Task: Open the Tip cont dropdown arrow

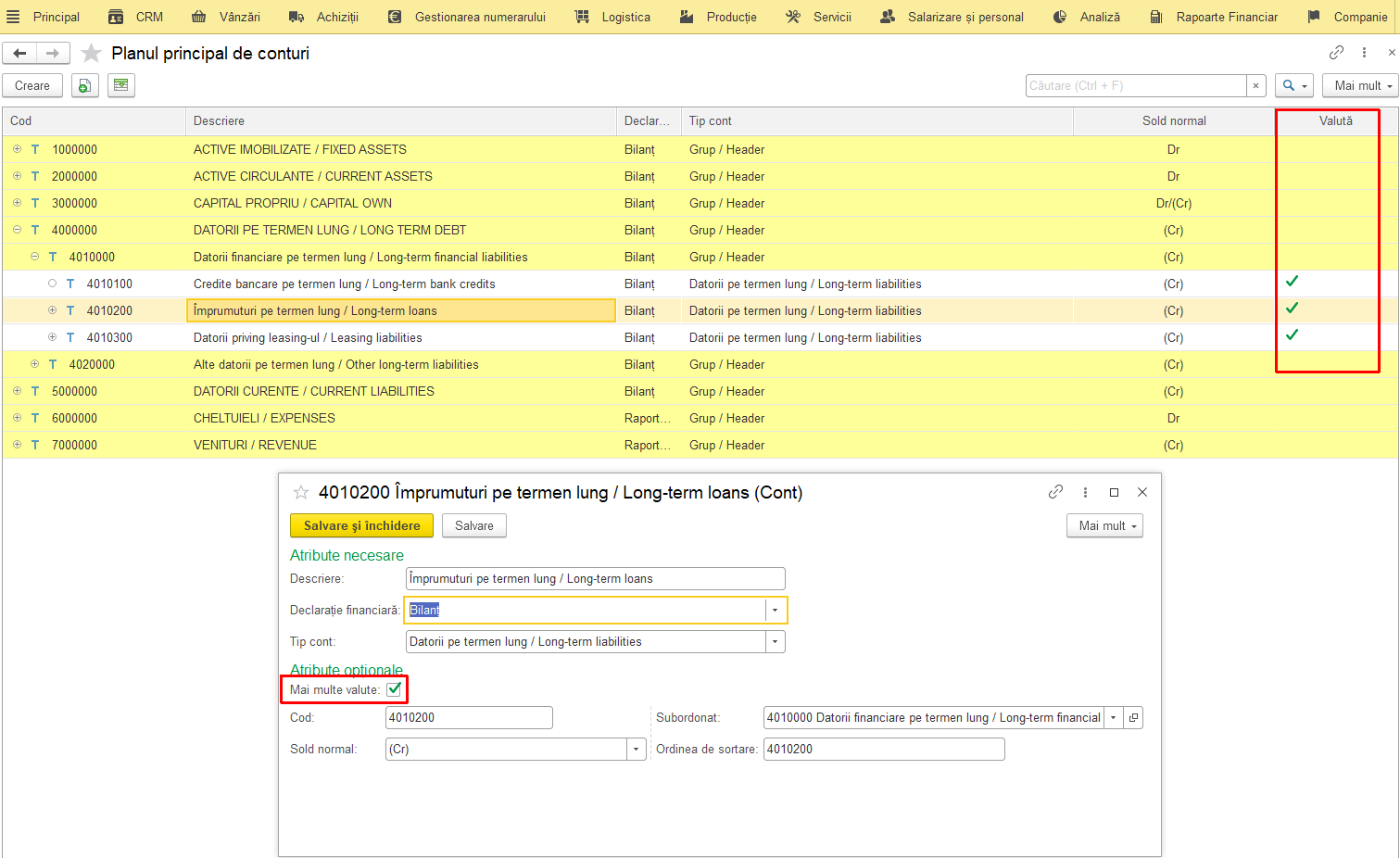Action: coord(776,641)
